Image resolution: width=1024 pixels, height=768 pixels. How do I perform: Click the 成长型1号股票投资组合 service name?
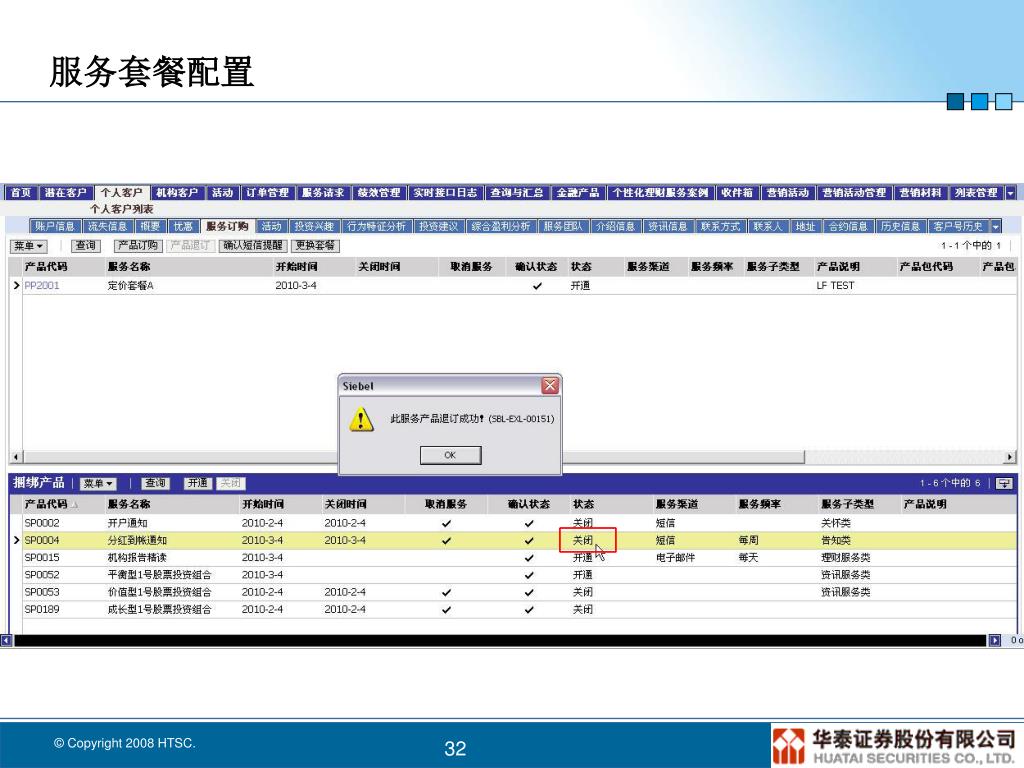pos(159,609)
